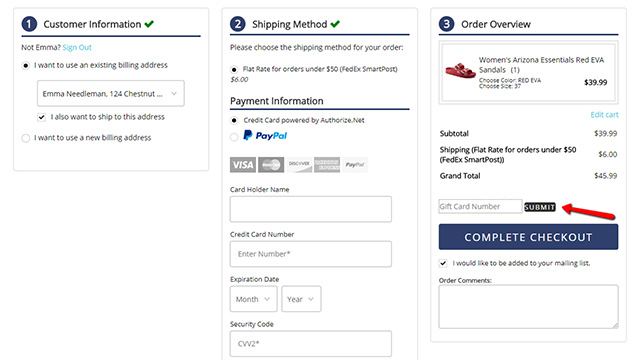Click the red sandals product thumbnail
The height and width of the screenshot is (360, 640).
tap(460, 71)
